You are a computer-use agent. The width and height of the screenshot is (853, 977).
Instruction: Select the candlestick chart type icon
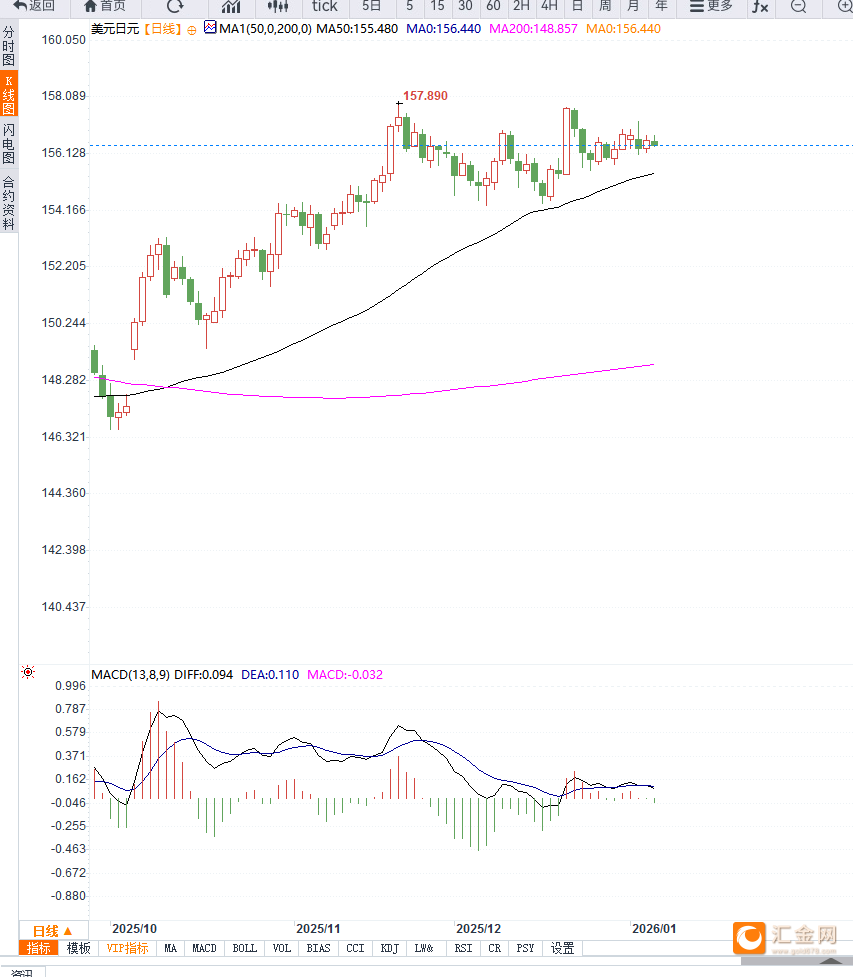[277, 6]
